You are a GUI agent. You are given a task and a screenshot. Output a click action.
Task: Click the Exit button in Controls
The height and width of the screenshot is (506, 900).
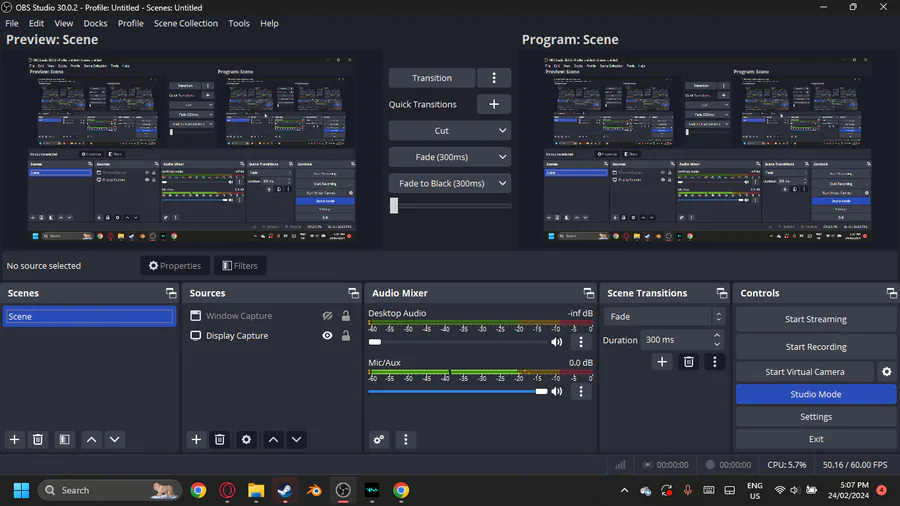pos(816,439)
